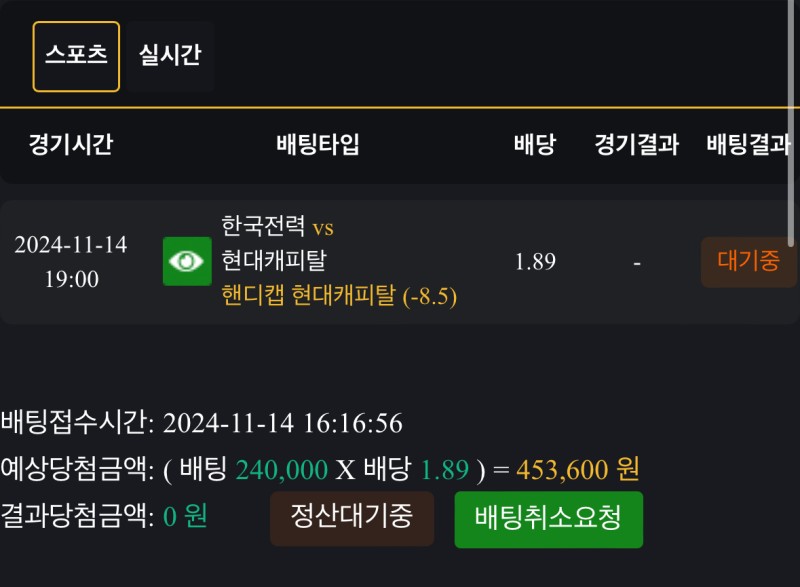Click the 경기결과 column header
Viewport: 800px width, 587px height.
pos(636,145)
